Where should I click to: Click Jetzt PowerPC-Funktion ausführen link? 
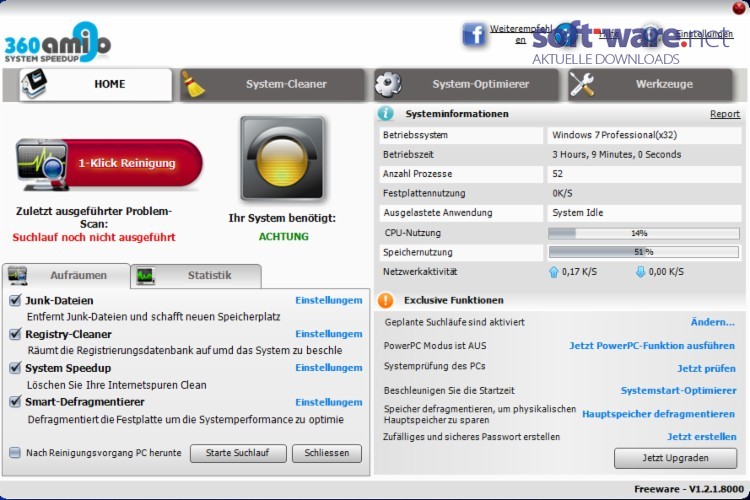(x=652, y=345)
